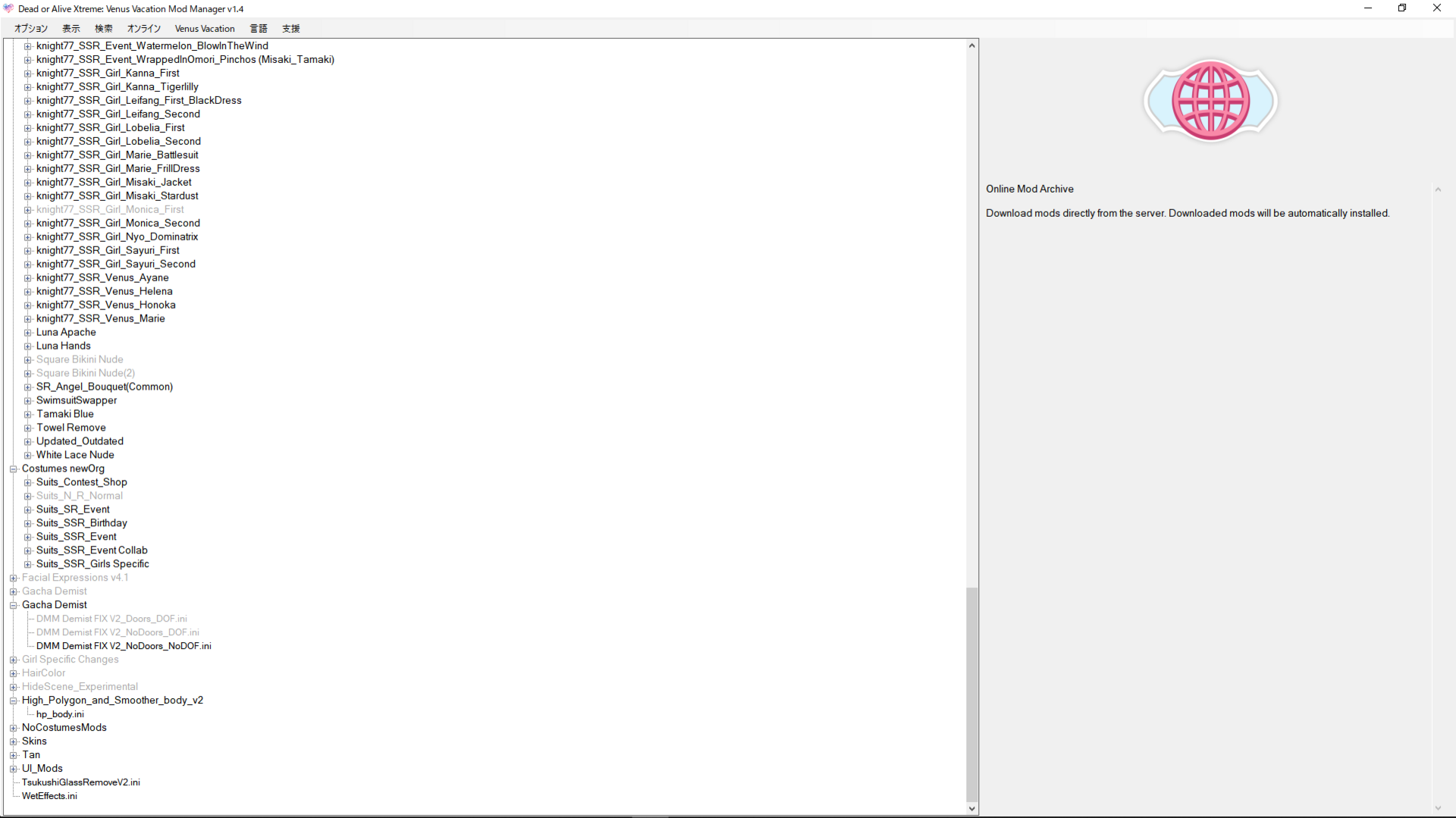Viewport: 1456px width, 818px height.
Task: Click the mod list scroll down arrow
Action: (971, 809)
